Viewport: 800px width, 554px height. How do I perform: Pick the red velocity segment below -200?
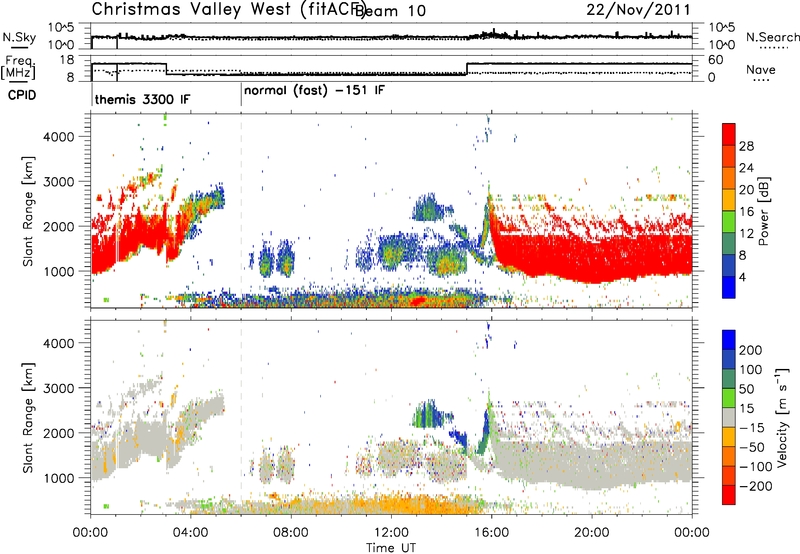(729, 495)
